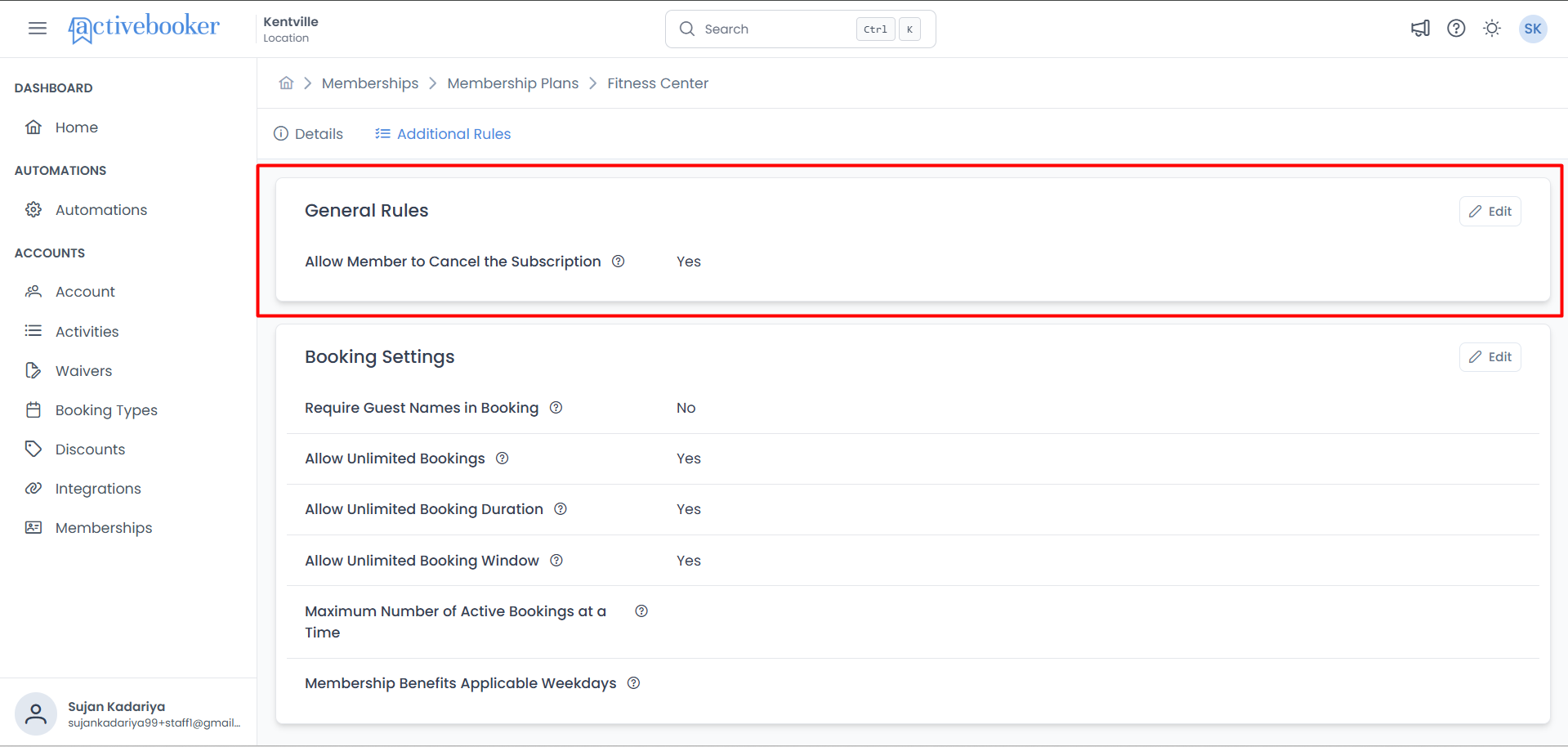Show help for Allow Unlimited Bookings
This screenshot has width=1568, height=747.
(503, 458)
